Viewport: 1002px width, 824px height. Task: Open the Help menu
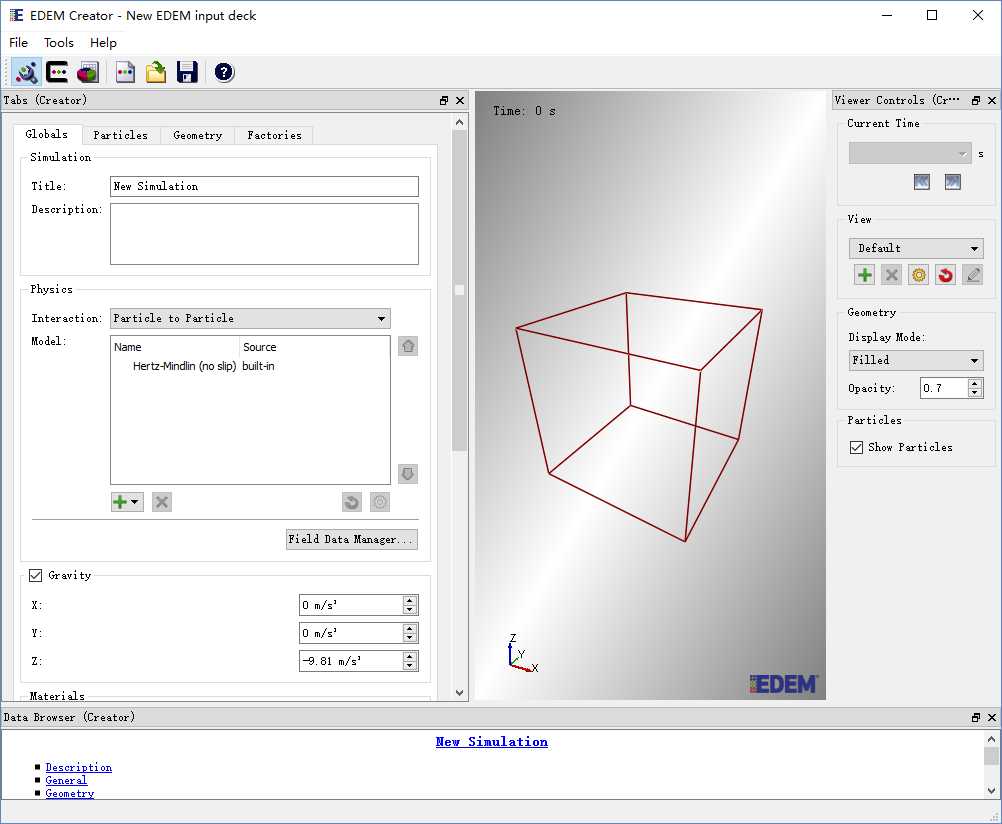pos(103,43)
